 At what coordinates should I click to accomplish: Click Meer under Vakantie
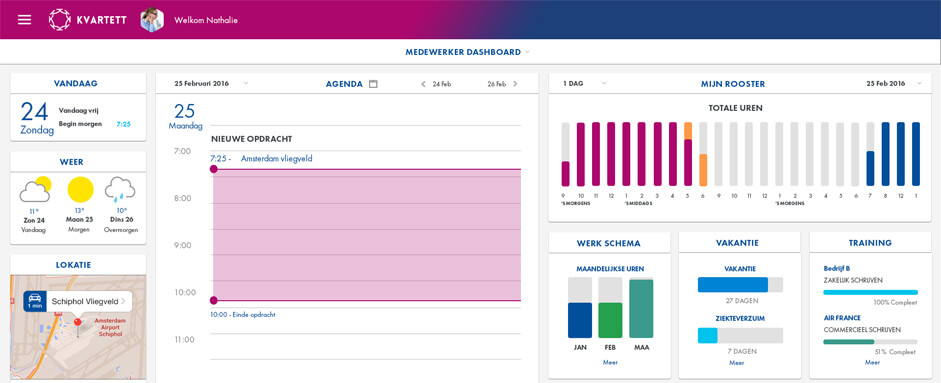click(736, 363)
